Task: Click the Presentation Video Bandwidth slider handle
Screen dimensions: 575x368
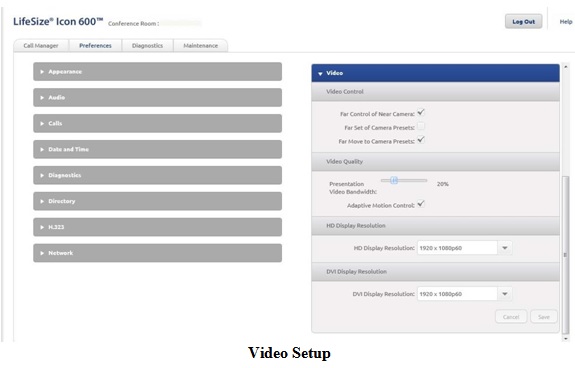Action: point(394,180)
